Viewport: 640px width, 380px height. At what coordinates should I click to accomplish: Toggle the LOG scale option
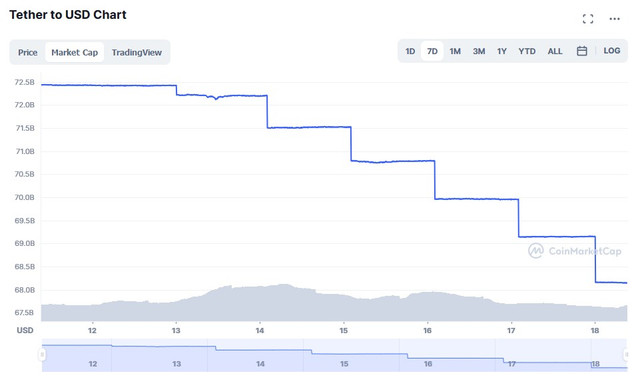[611, 51]
